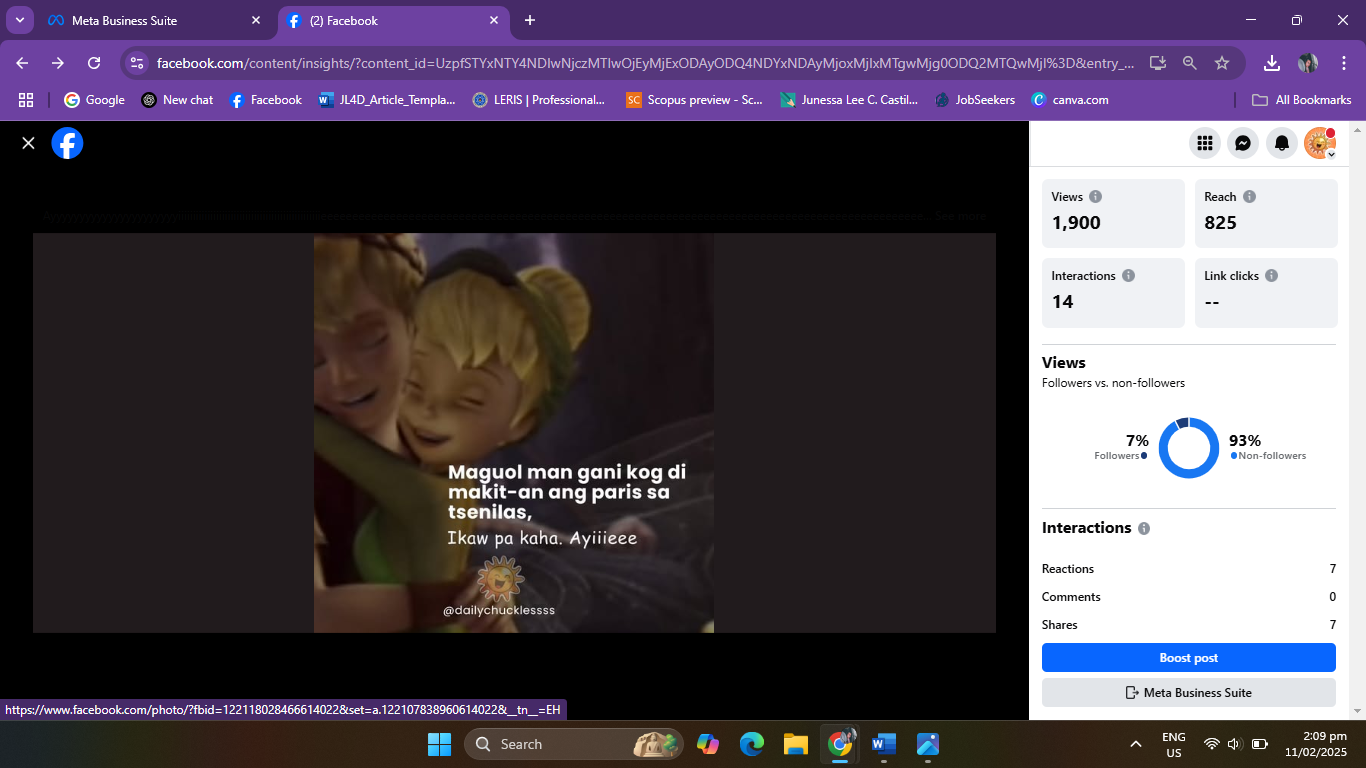Open the Chrome three-dot menu
This screenshot has width=1366, height=768.
[1342, 63]
